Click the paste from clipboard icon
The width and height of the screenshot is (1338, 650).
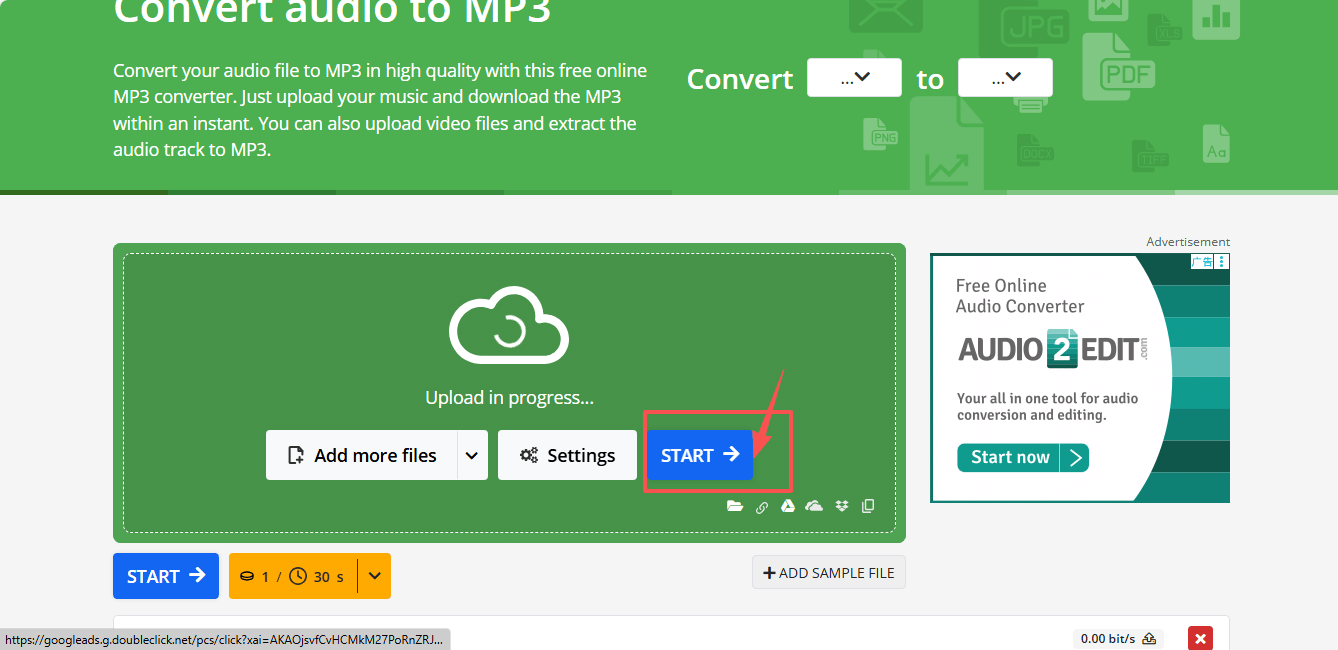pos(867,506)
